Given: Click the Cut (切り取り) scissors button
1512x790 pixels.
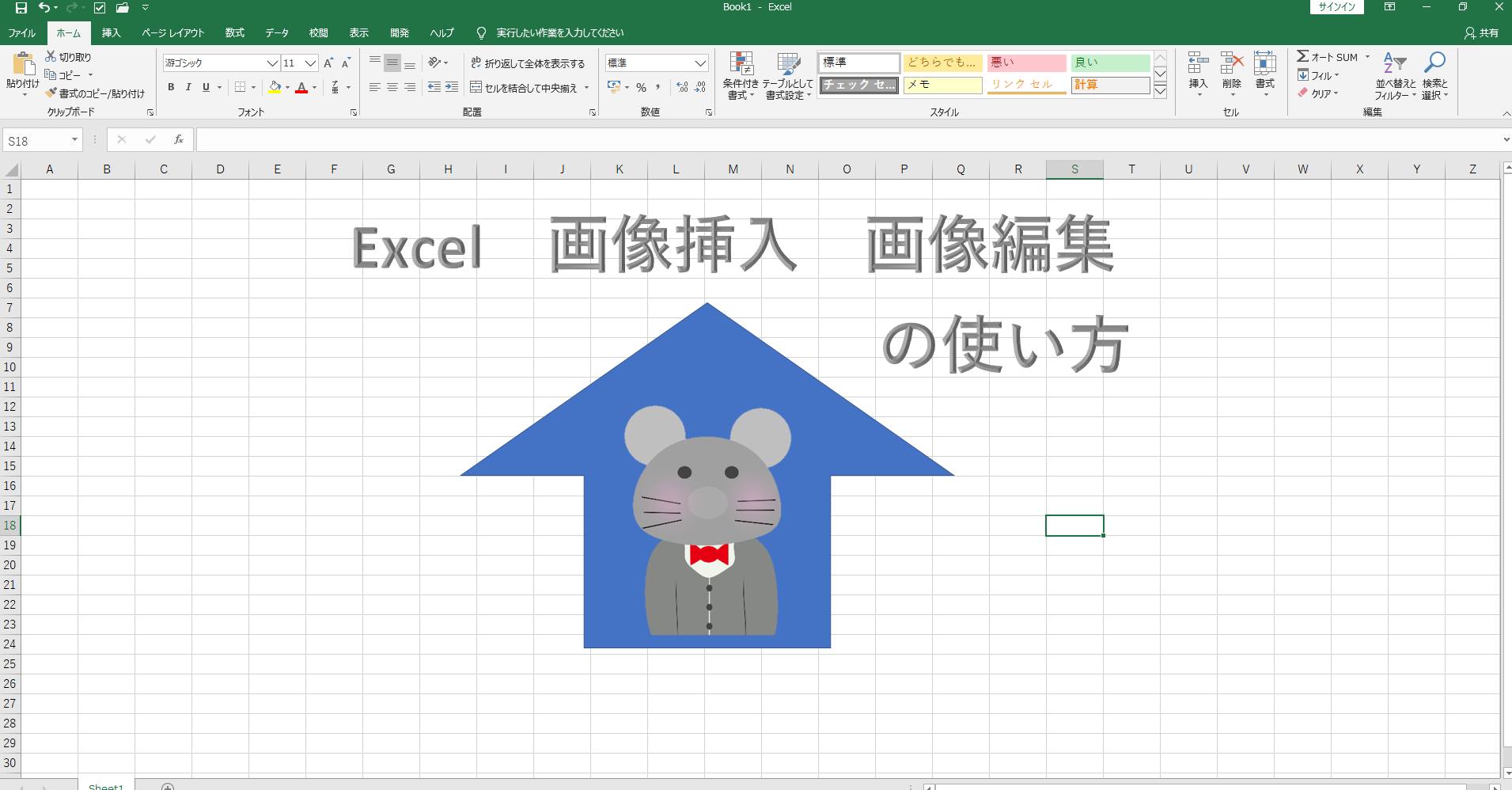Looking at the screenshot, I should coord(68,57).
